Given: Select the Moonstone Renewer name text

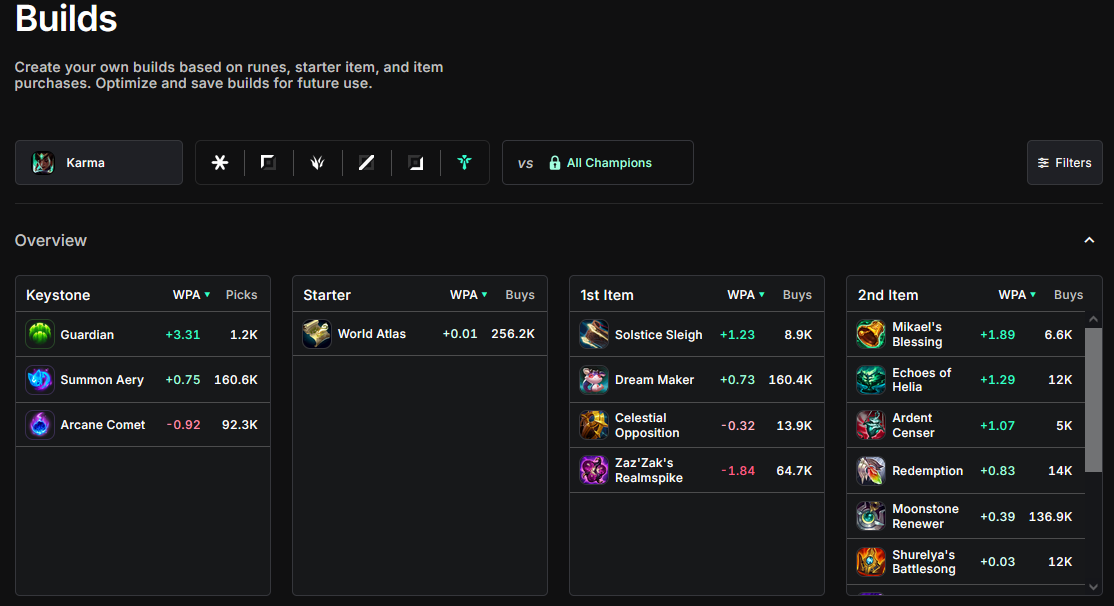Looking at the screenshot, I should click(x=925, y=516).
